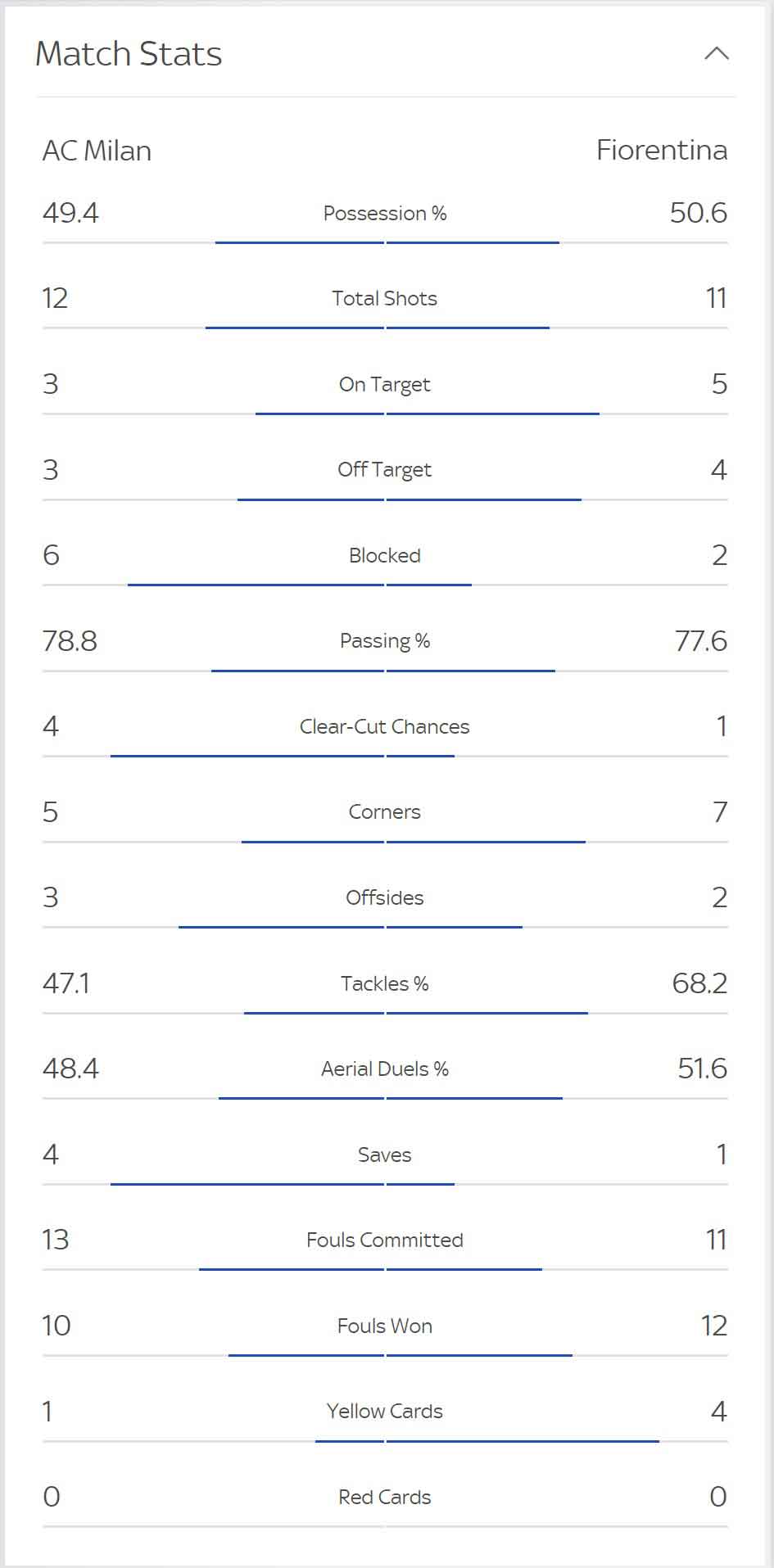
Task: Click the Total Shots stat label
Action: click(x=385, y=299)
